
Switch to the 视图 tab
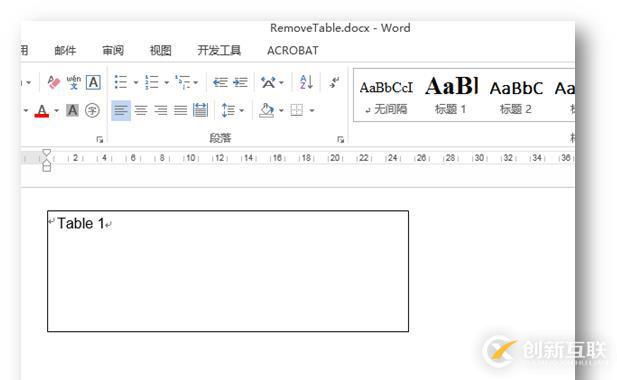click(161, 50)
